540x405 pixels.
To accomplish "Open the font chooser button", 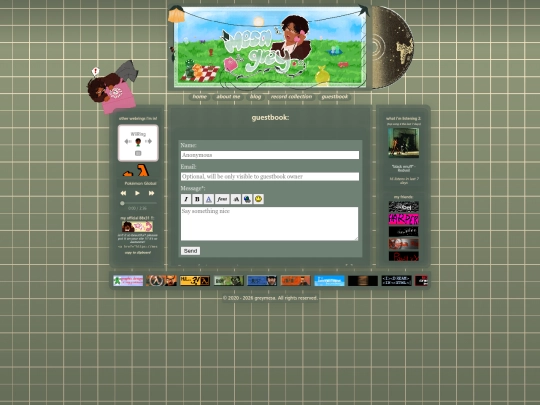I will click(222, 199).
